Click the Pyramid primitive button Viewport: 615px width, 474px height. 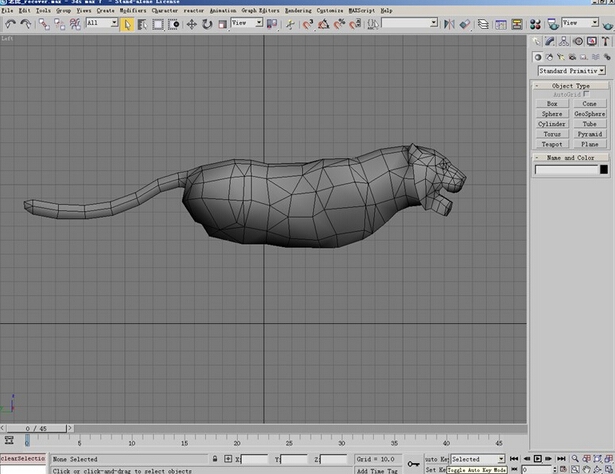click(x=590, y=134)
